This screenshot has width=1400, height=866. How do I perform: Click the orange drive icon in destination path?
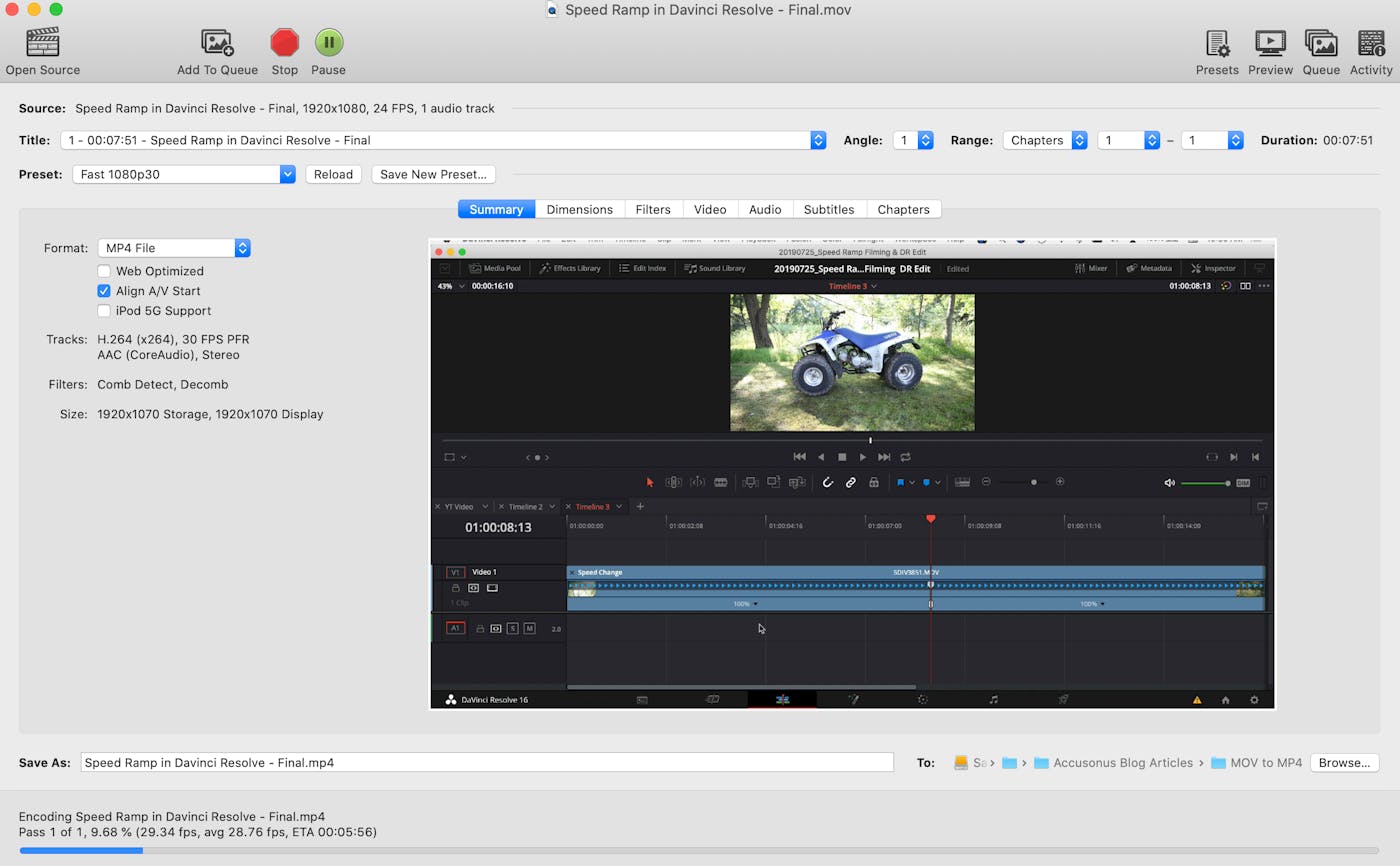tap(961, 762)
